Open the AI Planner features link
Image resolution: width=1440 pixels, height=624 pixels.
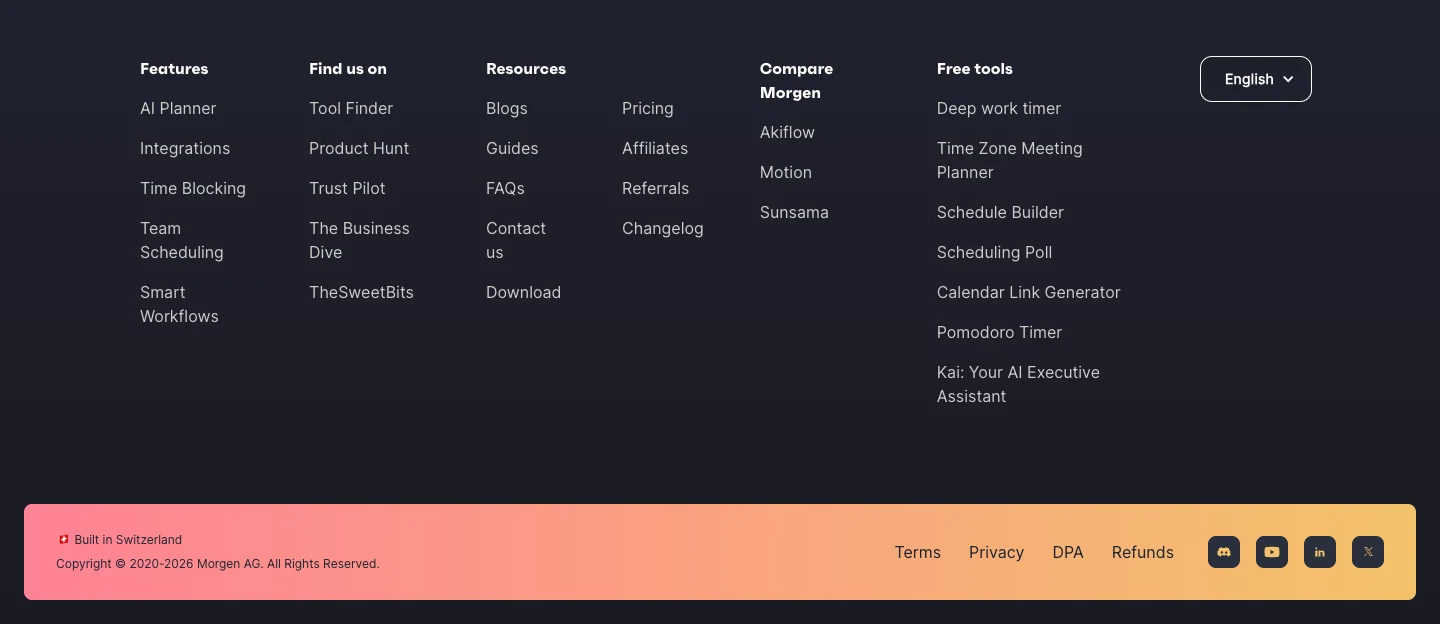[x=178, y=108]
